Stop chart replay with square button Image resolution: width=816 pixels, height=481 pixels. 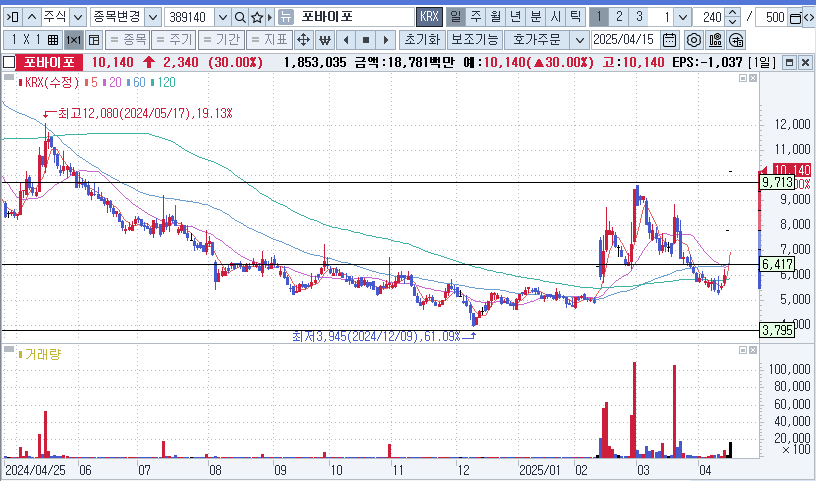click(366, 40)
